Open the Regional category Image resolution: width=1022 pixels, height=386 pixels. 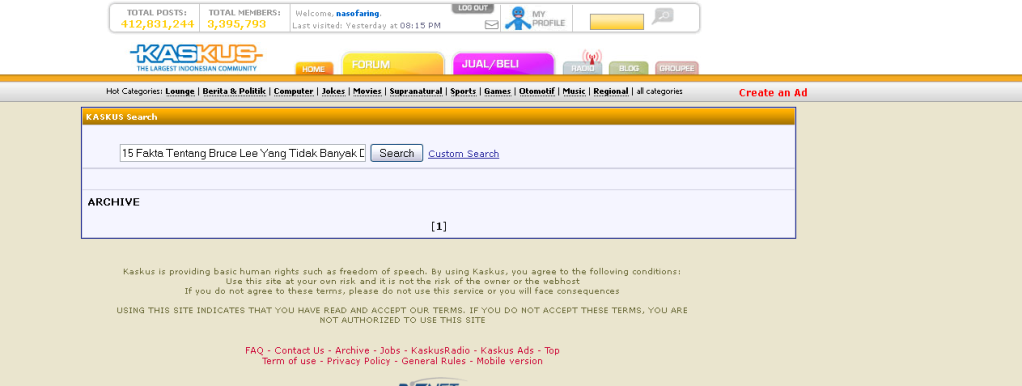coord(611,91)
